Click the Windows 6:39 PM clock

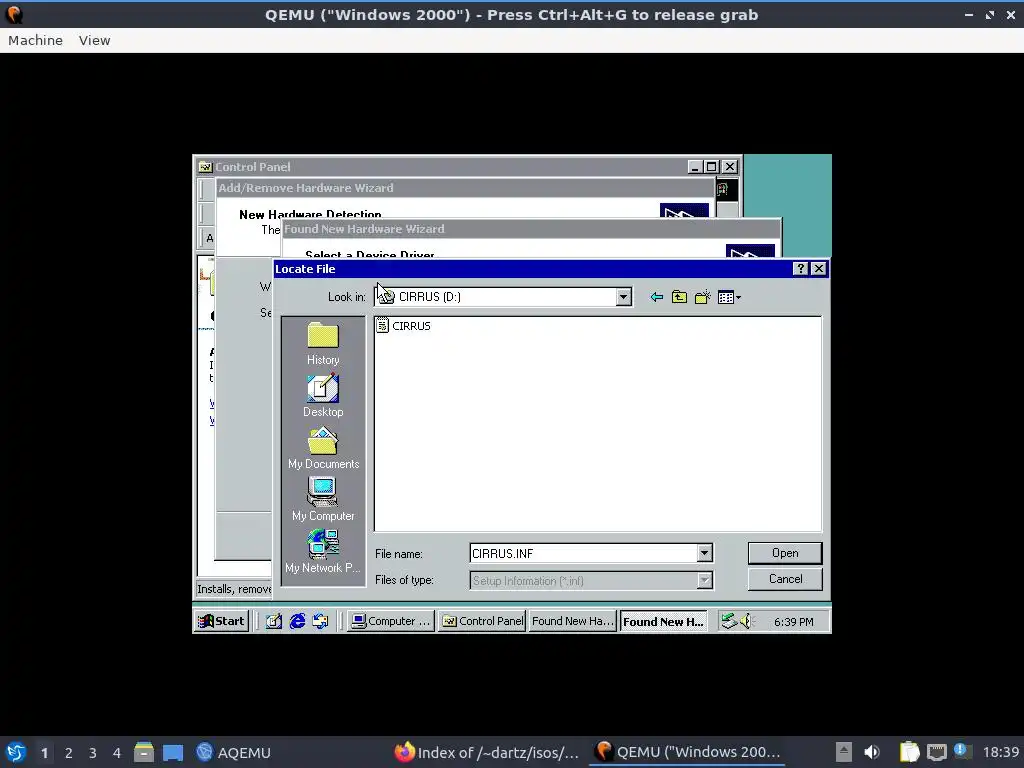coord(793,622)
